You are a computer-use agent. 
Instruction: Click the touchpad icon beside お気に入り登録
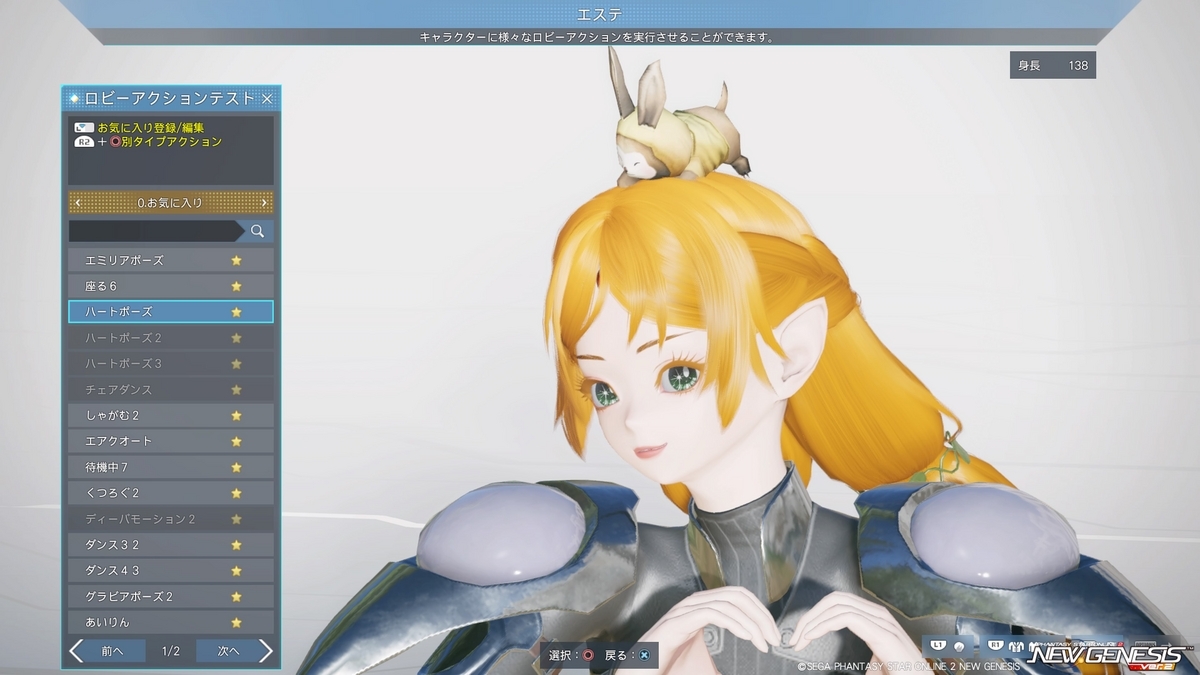84,128
